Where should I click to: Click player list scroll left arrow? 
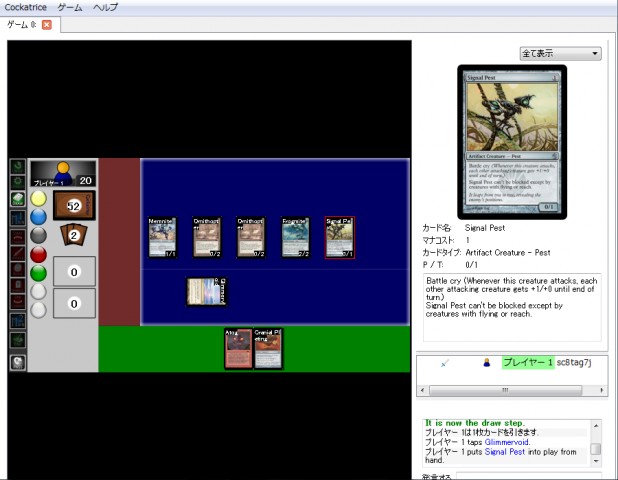(423, 390)
